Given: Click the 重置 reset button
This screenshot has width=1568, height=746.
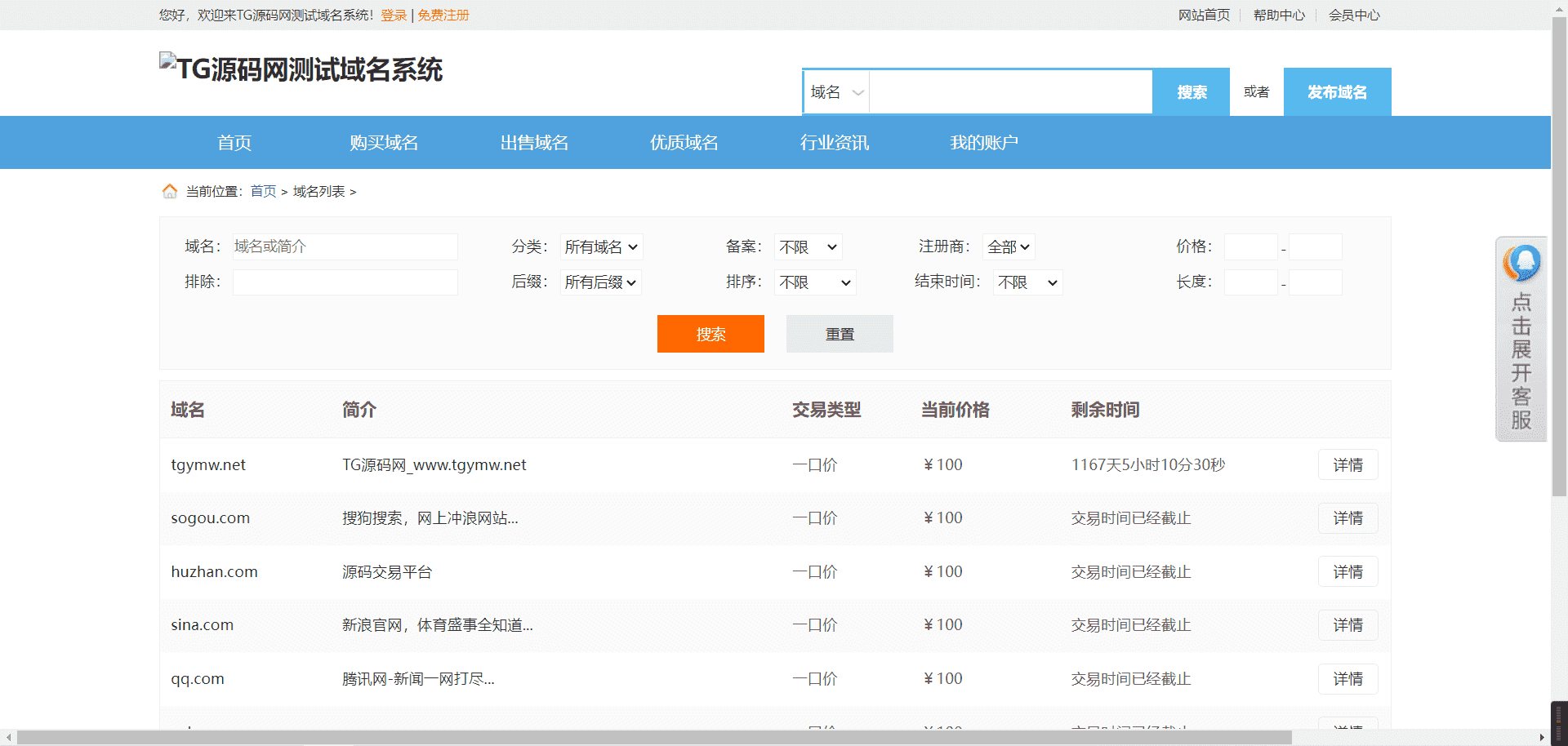Looking at the screenshot, I should pos(840,334).
